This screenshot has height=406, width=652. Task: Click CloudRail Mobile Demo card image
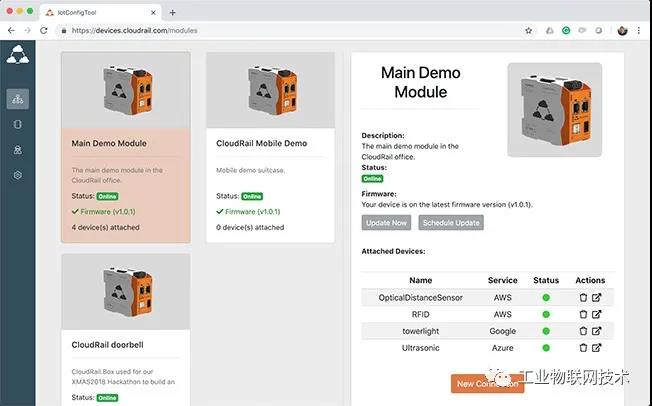click(x=271, y=90)
